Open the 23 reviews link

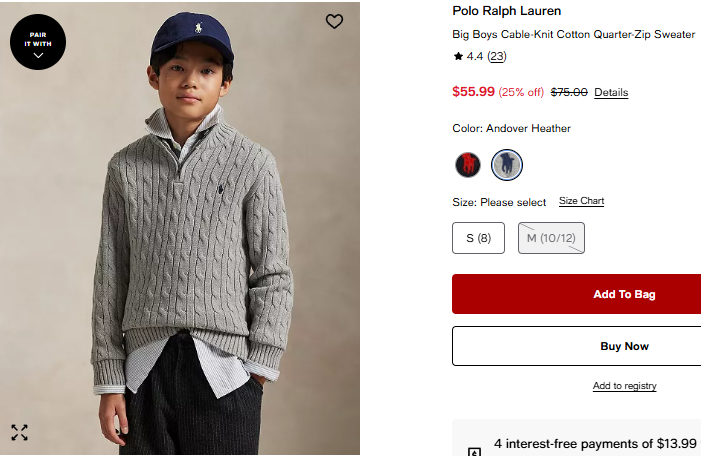click(496, 57)
